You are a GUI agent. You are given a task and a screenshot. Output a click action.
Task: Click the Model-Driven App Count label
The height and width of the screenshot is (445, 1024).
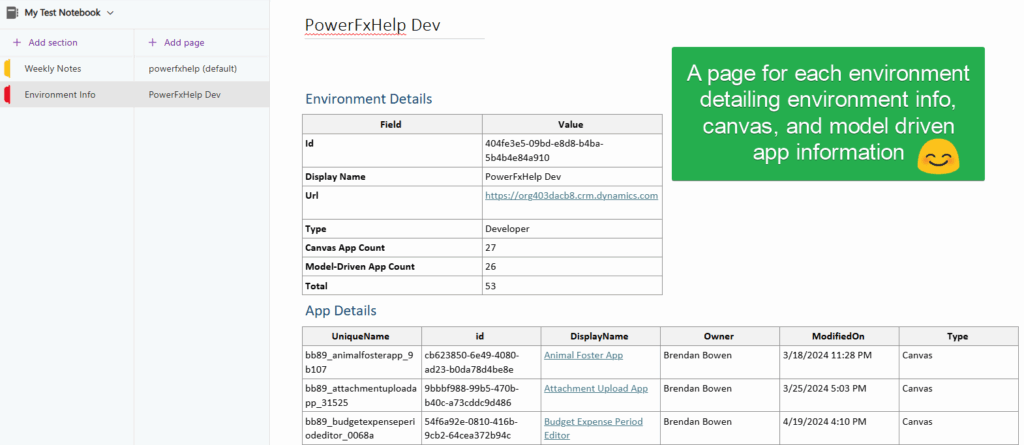[360, 267]
